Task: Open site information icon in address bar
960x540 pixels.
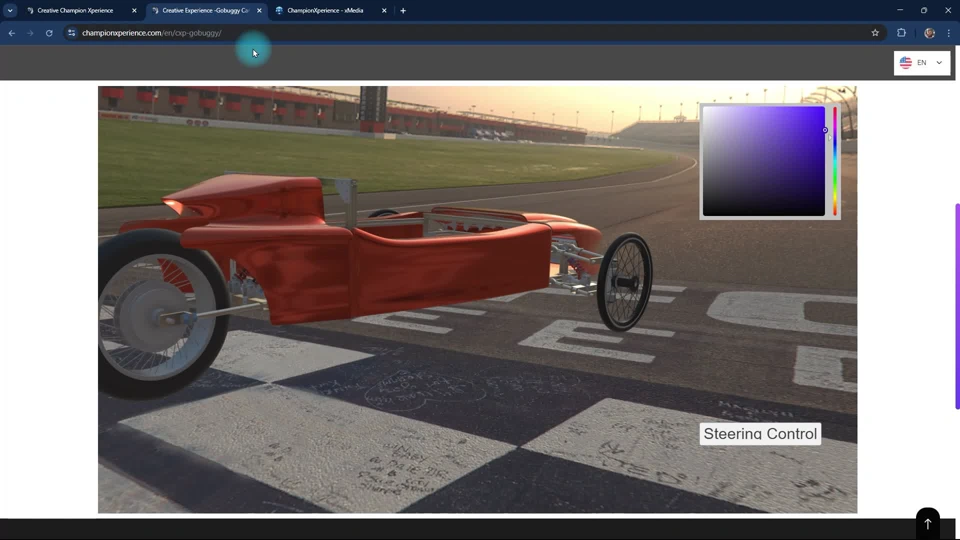Action: 72,33
